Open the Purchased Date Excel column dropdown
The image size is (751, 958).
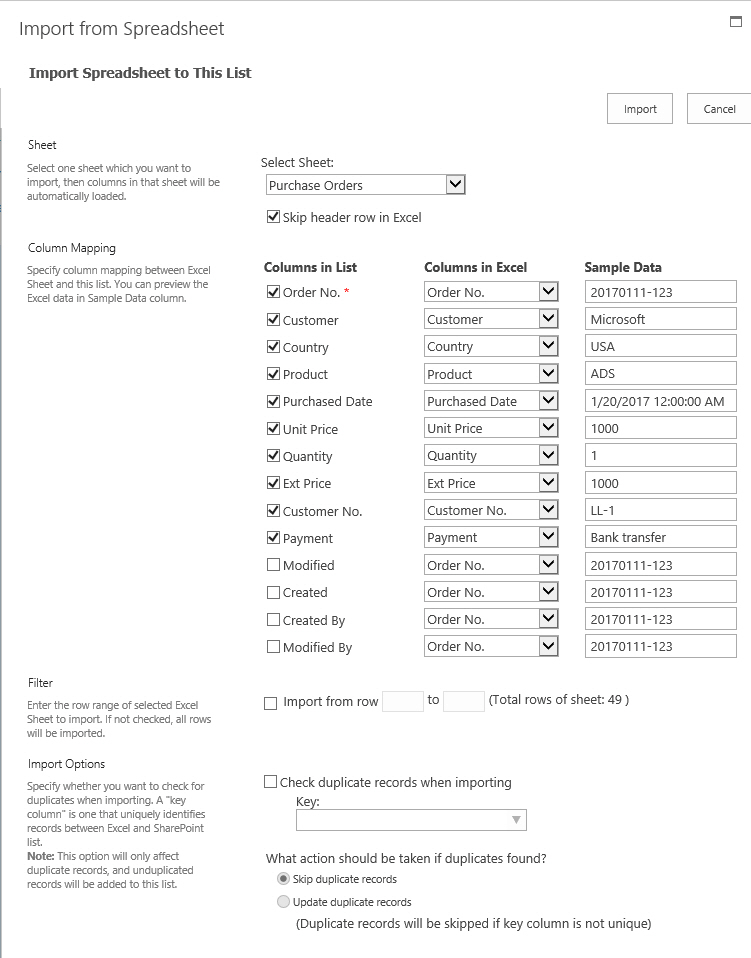[x=548, y=401]
